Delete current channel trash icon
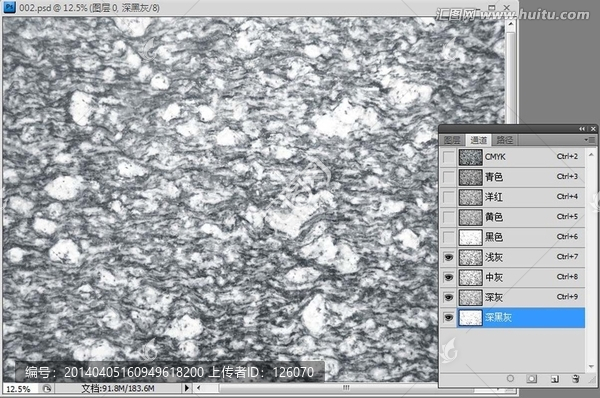Image resolution: width=600 pixels, height=398 pixels. [576, 379]
